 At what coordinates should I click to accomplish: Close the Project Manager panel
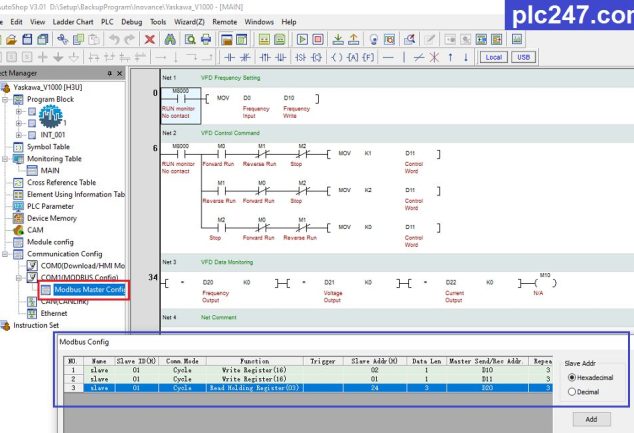(x=119, y=73)
